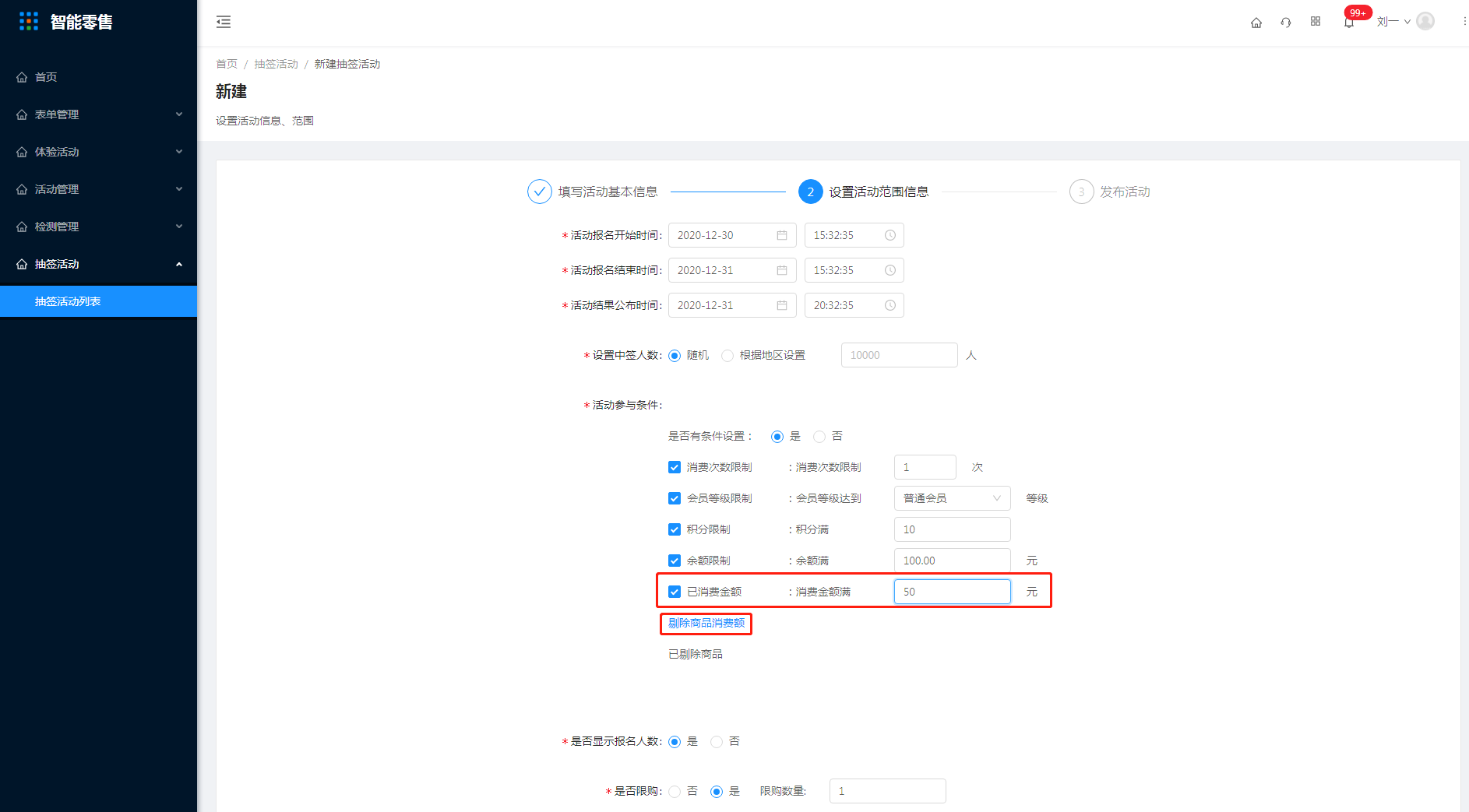The image size is (1469, 812).
Task: Toggle 会员等级限制 checkbox
Action: (x=675, y=498)
